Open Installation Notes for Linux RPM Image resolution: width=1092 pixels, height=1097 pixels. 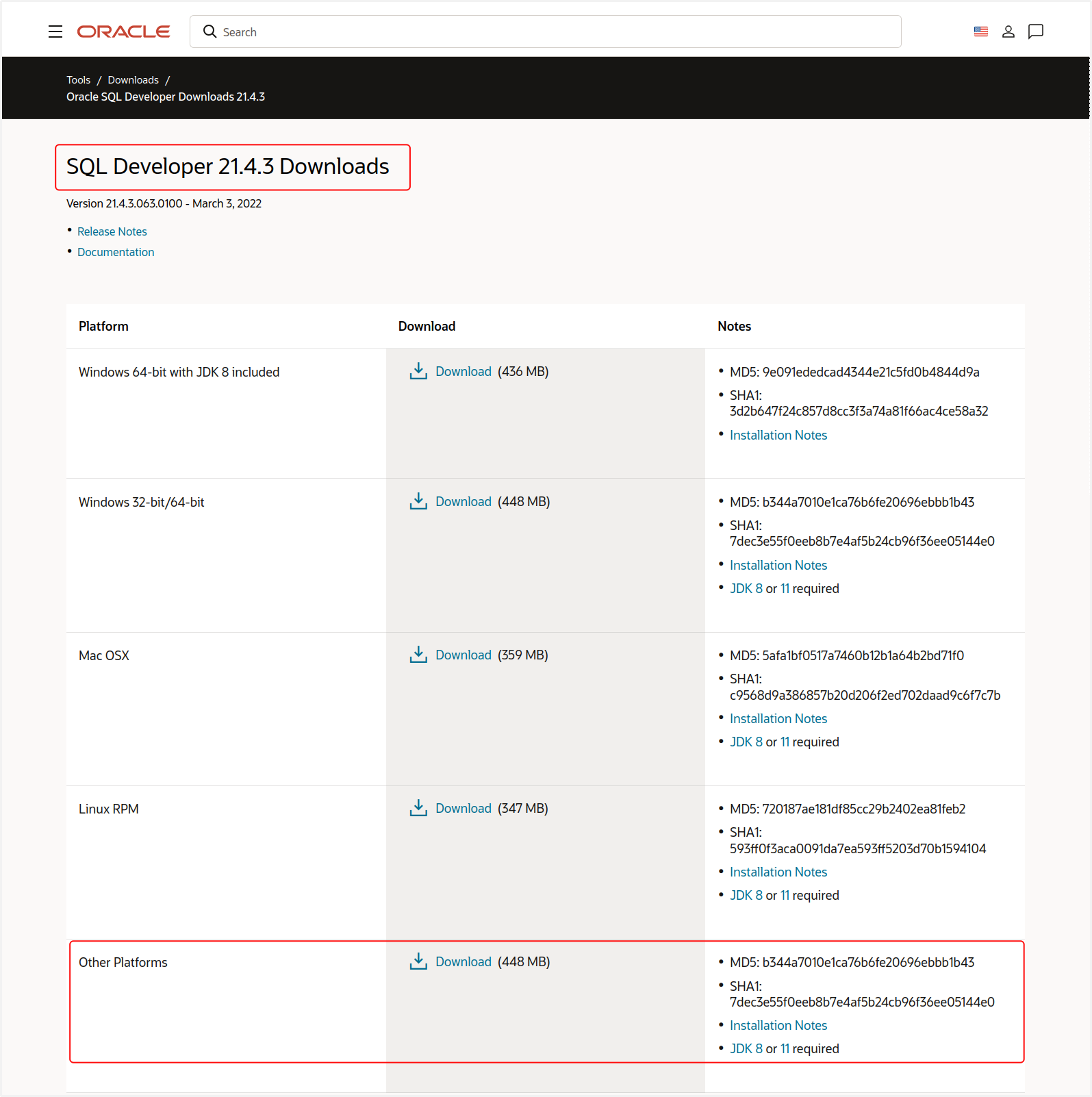coord(778,872)
